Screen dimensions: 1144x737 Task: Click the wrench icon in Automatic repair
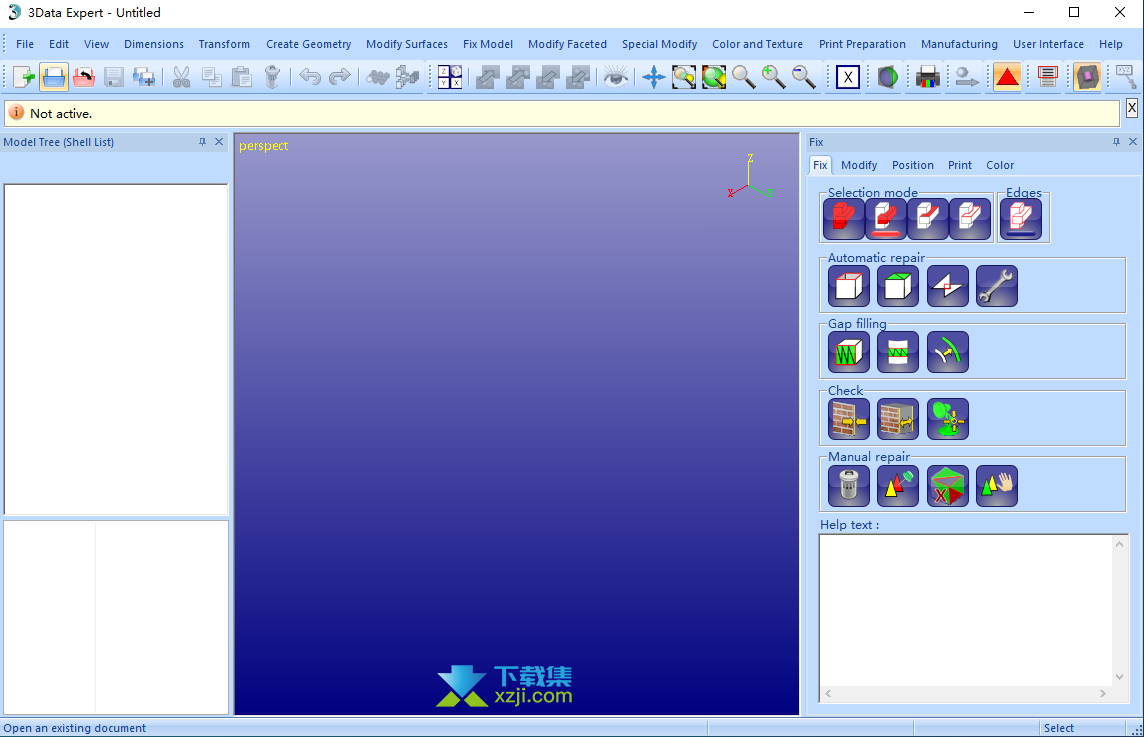[x=996, y=286]
